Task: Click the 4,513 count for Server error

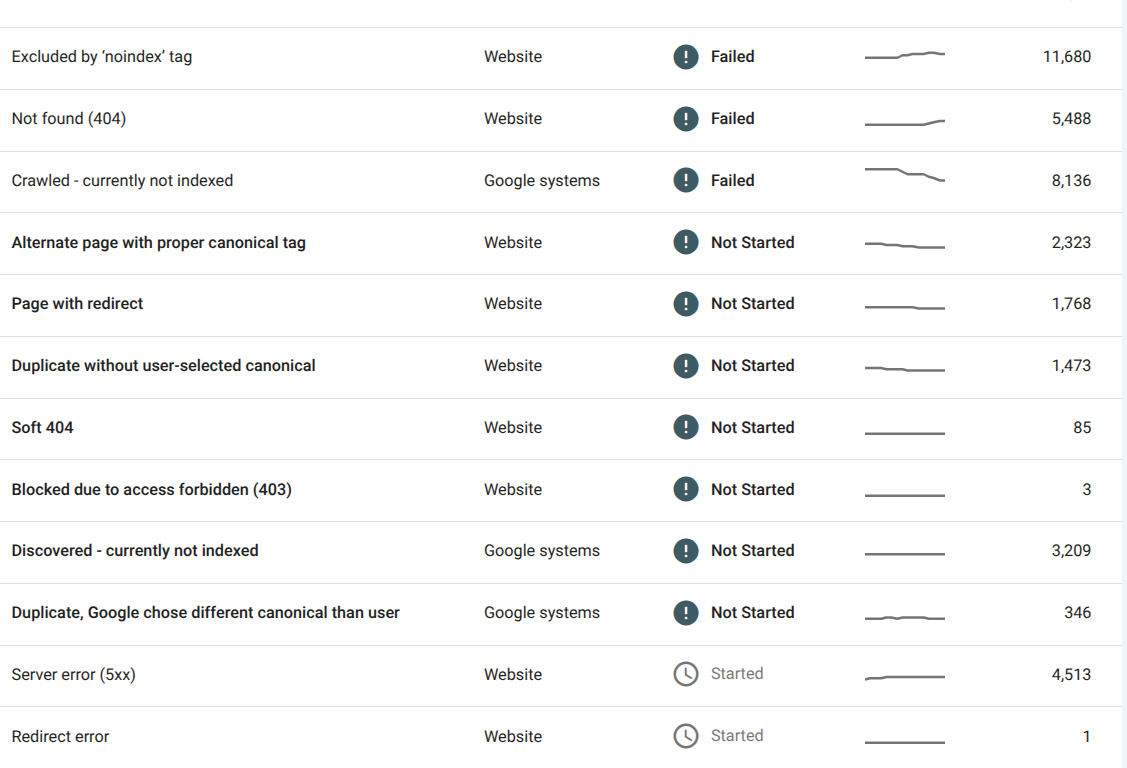Action: [x=1071, y=675]
